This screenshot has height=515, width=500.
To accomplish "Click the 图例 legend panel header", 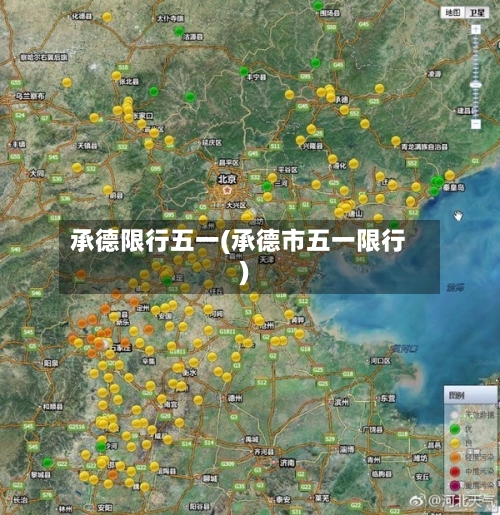I will [x=471, y=395].
